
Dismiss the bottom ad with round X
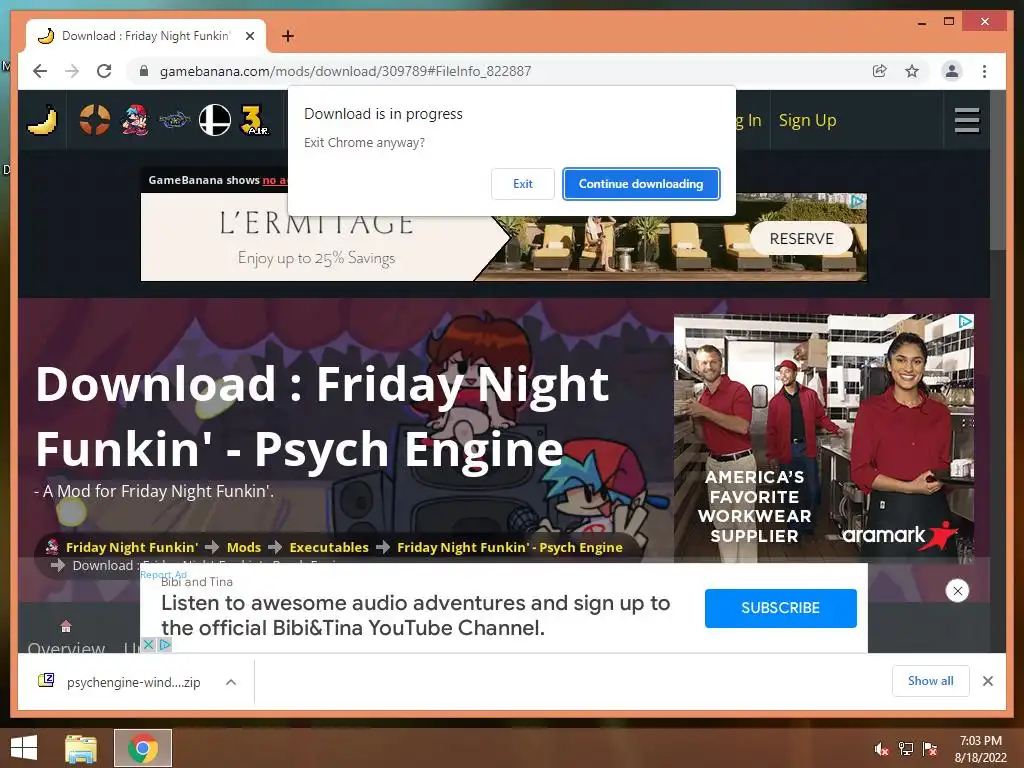[957, 591]
